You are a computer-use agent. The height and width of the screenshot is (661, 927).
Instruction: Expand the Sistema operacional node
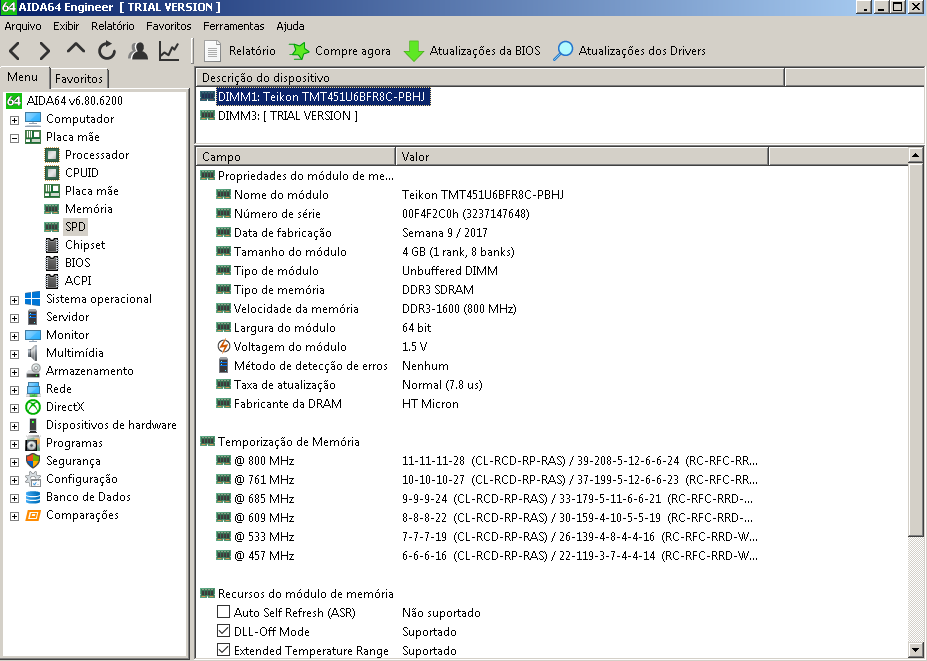click(x=14, y=300)
